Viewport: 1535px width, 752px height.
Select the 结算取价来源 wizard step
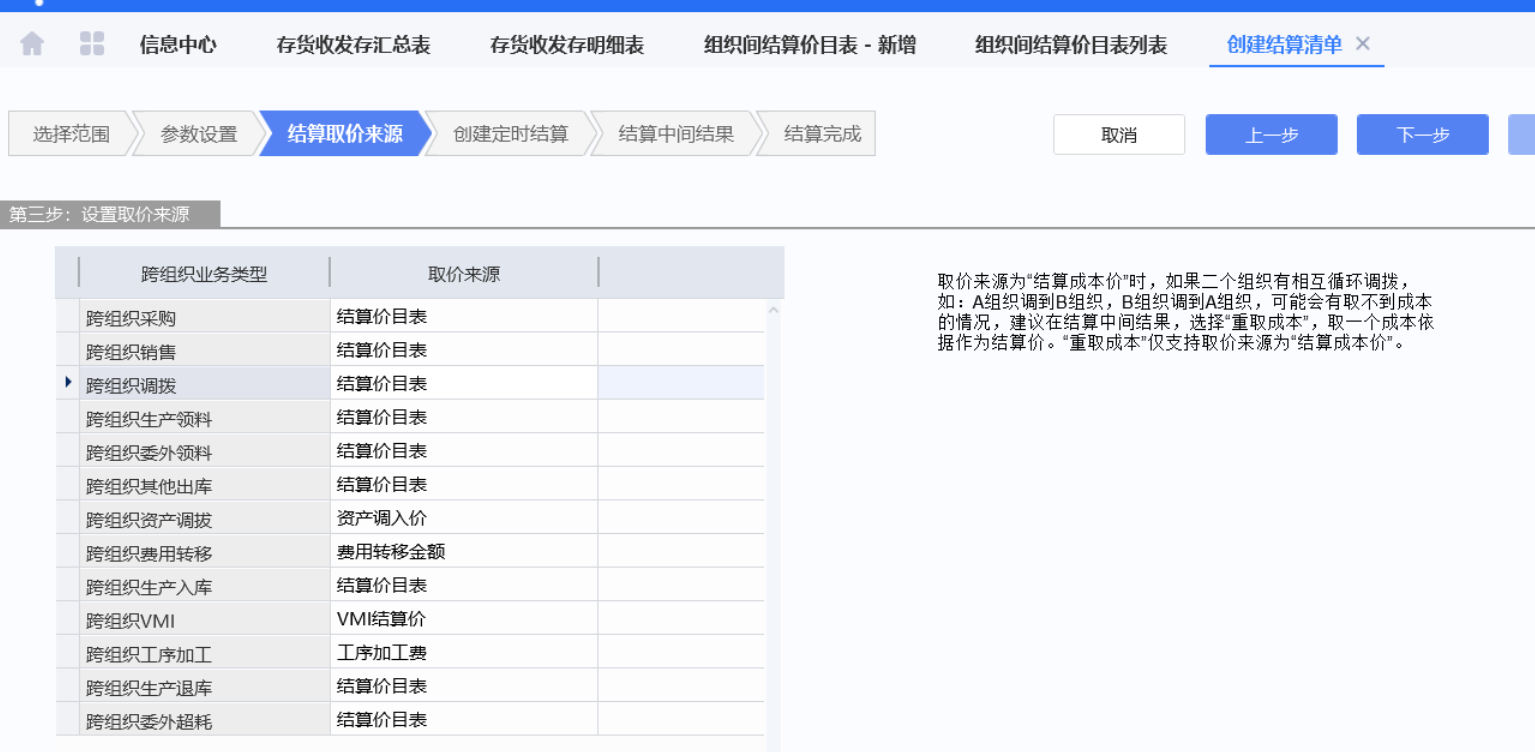point(345,134)
